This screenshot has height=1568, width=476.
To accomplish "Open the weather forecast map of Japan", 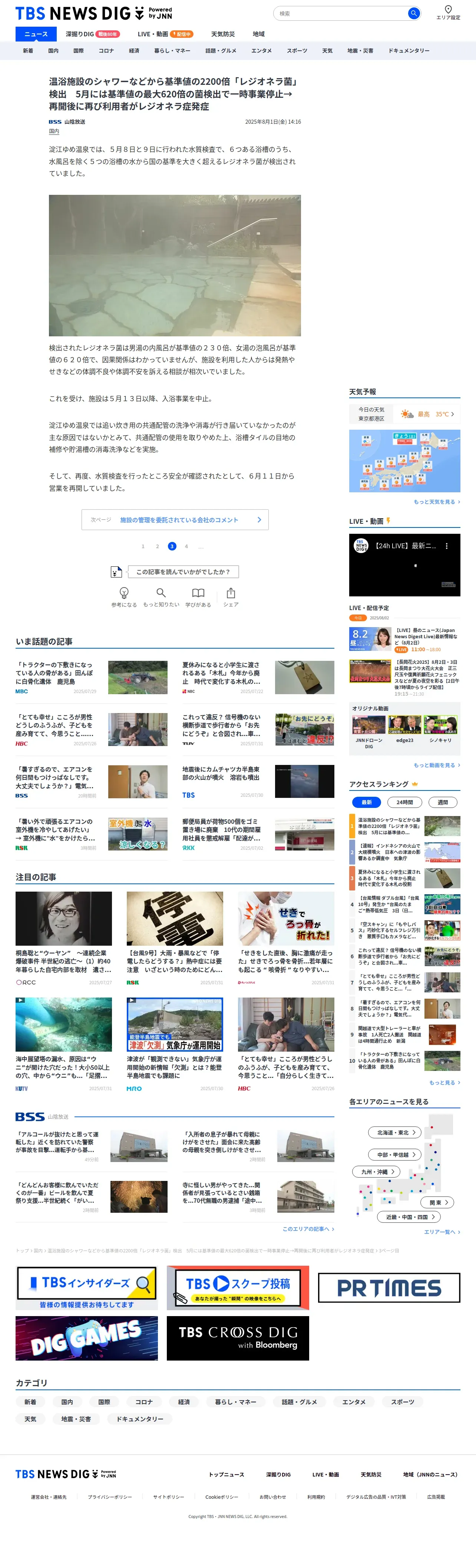I will (405, 461).
